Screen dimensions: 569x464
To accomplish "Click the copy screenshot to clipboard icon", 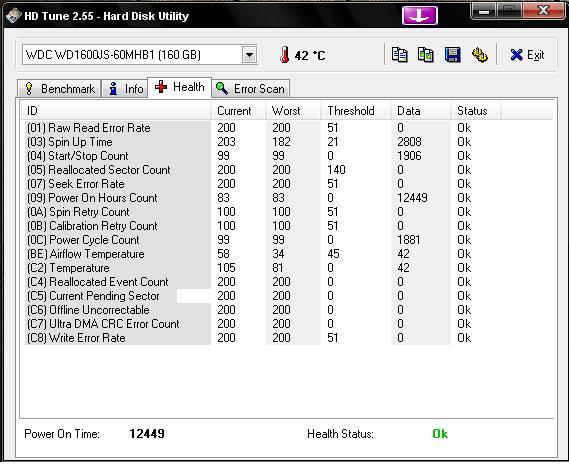I will pyautogui.click(x=426, y=55).
